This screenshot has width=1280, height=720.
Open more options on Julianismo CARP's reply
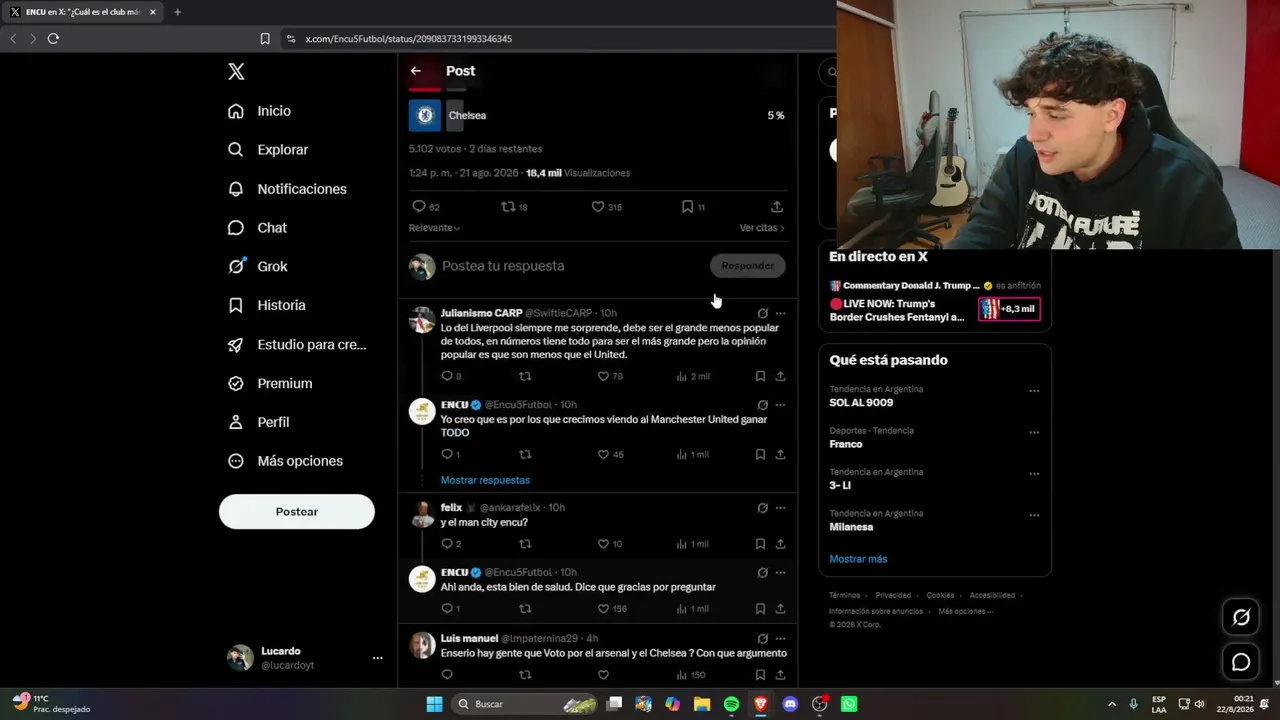781,313
